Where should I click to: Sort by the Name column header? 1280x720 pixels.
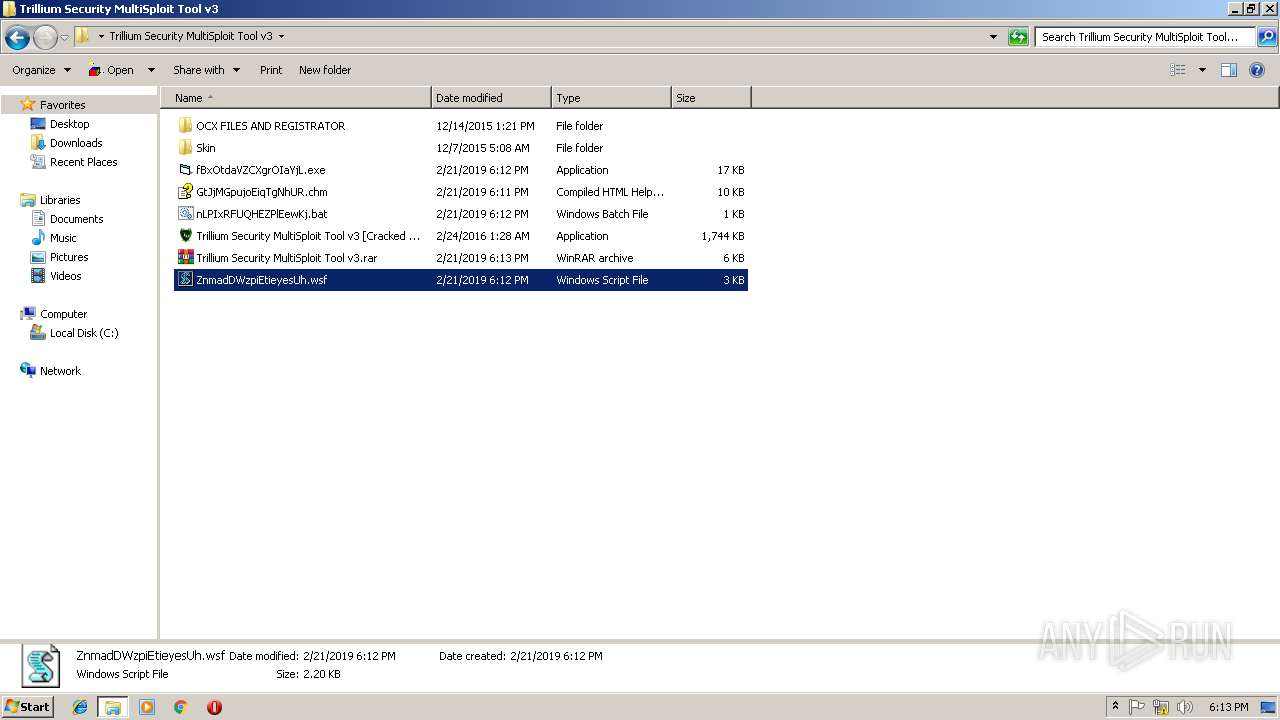point(297,98)
